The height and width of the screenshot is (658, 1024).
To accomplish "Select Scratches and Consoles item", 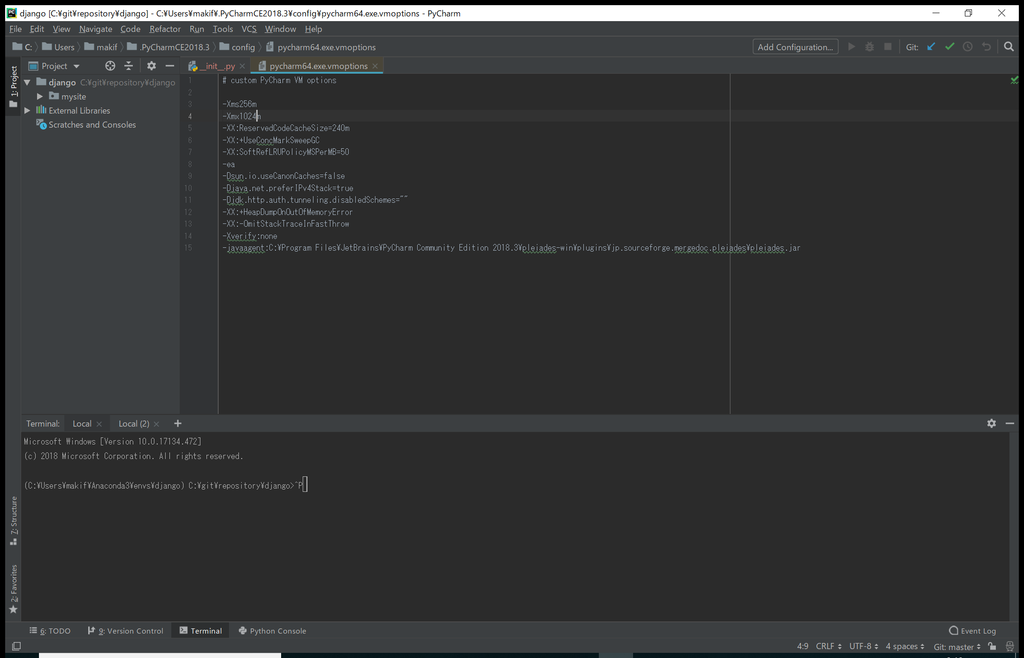I will [x=86, y=125].
